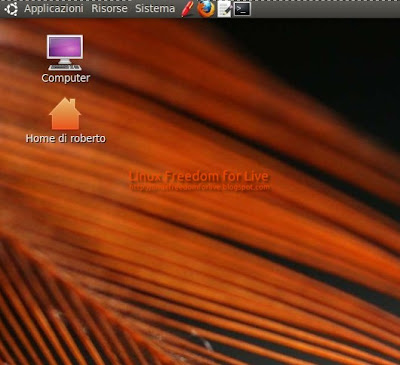Launch the red pen application icon

coord(187,9)
